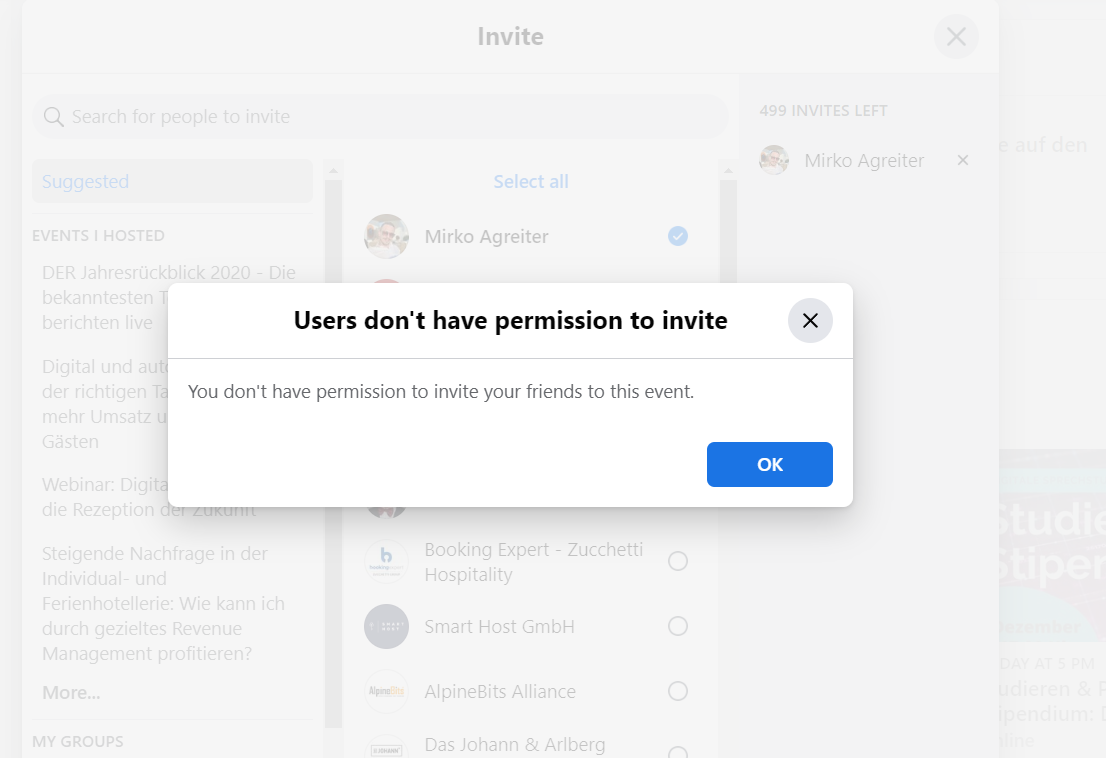Tick the AlpineBits Alliance radio button
The width and height of the screenshot is (1106, 758).
(x=678, y=691)
